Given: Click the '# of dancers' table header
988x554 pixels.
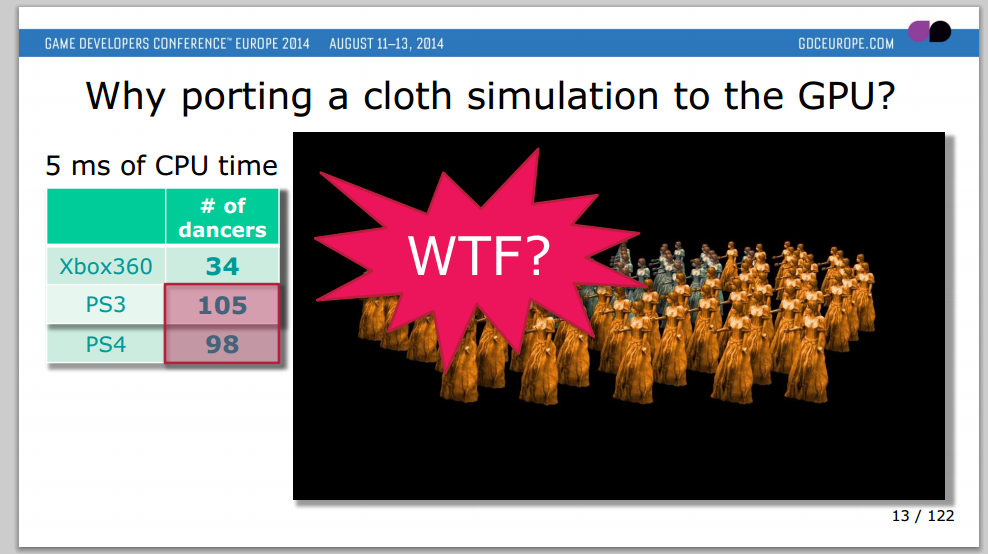Looking at the screenshot, I should tap(222, 217).
